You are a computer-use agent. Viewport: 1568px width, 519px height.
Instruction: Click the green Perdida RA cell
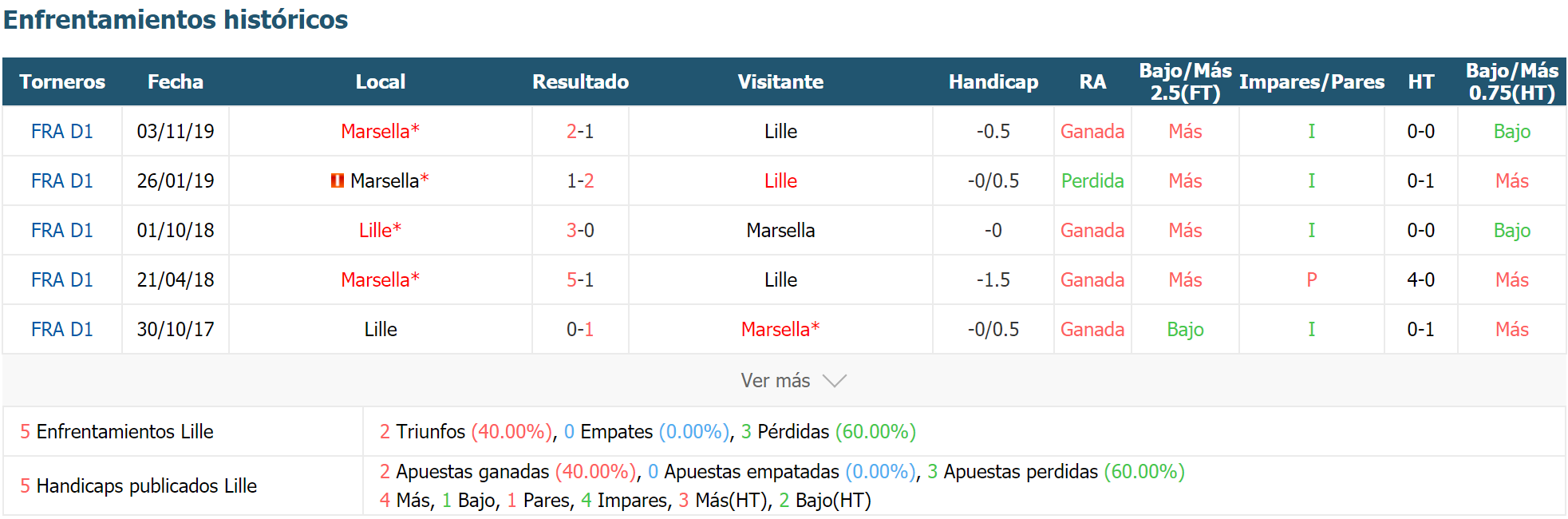click(1092, 181)
